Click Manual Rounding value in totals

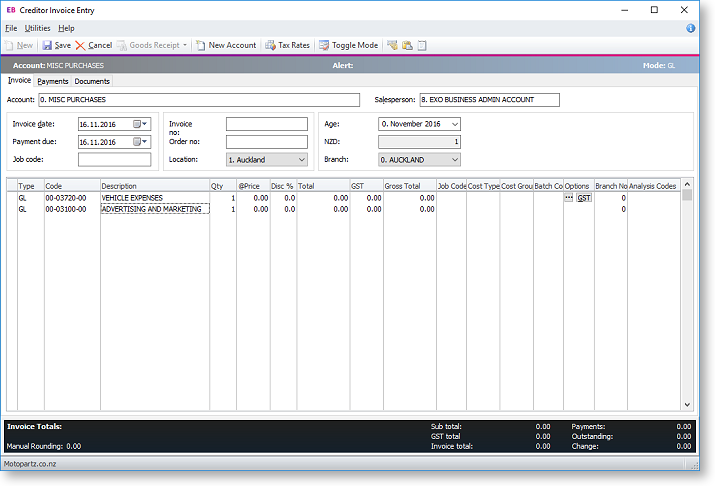[x=73, y=446]
